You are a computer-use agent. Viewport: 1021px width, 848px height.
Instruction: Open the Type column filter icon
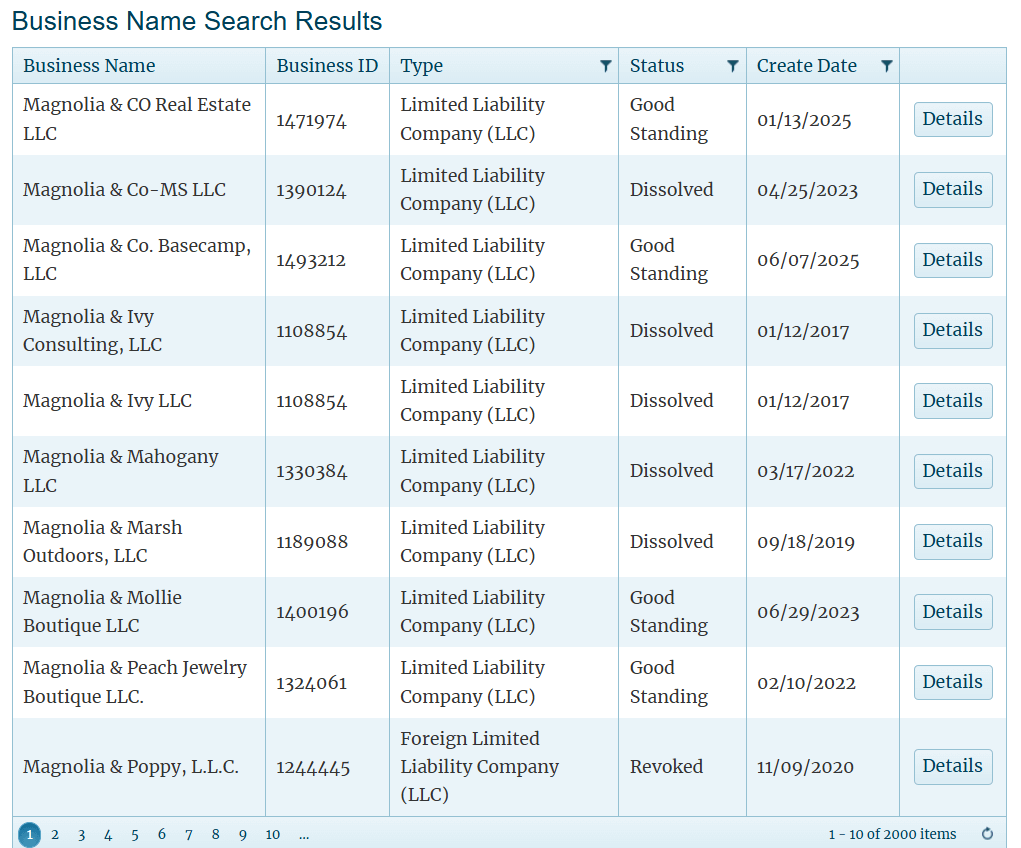coord(606,66)
